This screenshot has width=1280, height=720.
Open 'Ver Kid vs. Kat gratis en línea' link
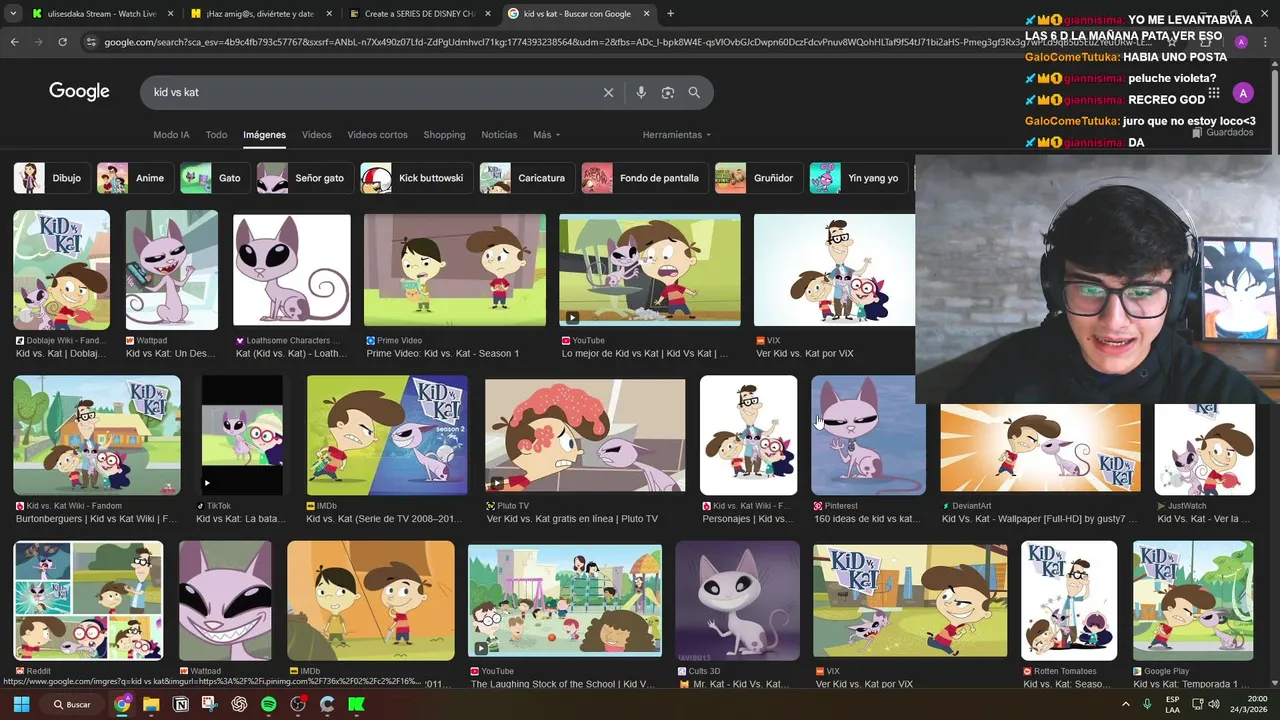tap(572, 519)
